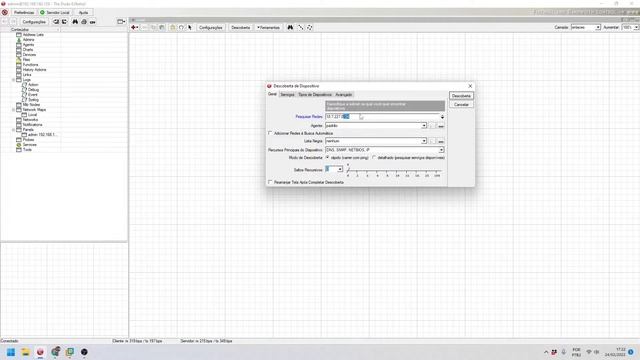Click the red Dude icon left of Preferências

point(5,12)
